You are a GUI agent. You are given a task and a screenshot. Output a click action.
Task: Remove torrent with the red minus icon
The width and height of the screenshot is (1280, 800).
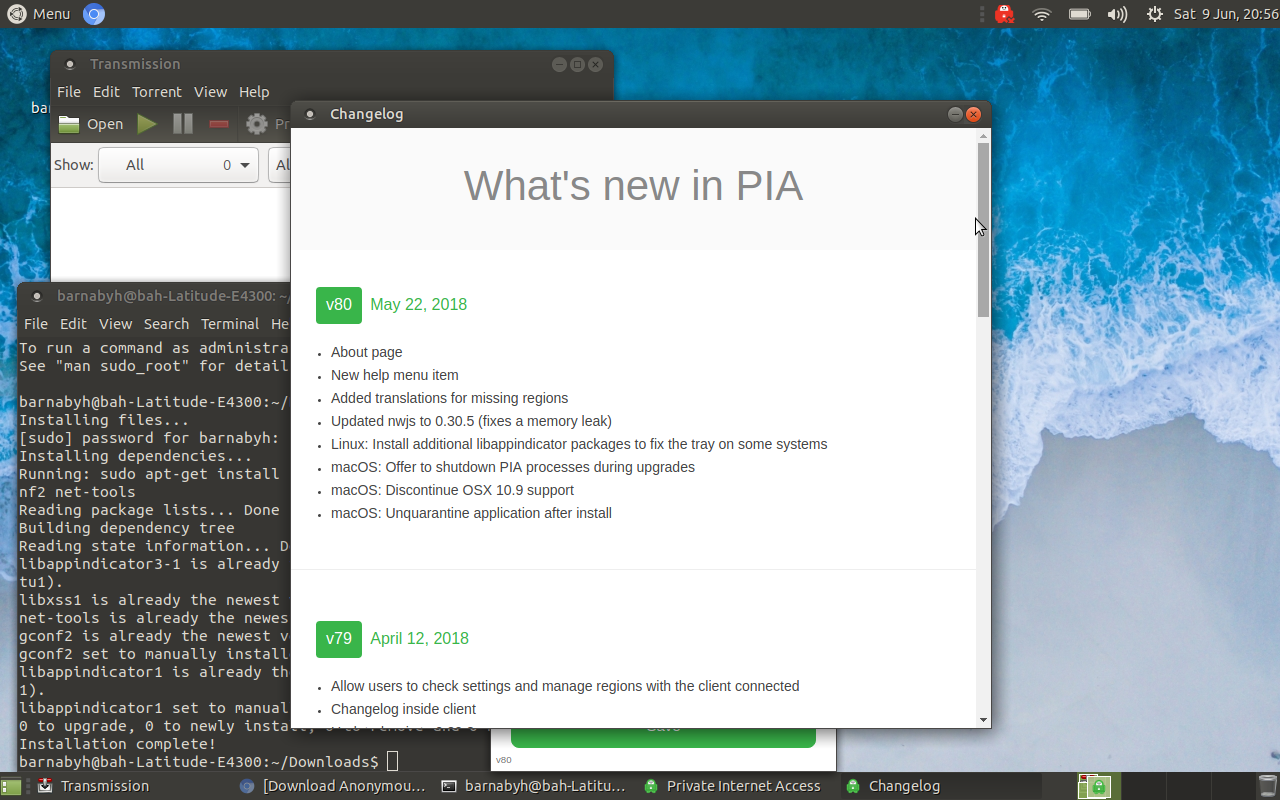(219, 124)
